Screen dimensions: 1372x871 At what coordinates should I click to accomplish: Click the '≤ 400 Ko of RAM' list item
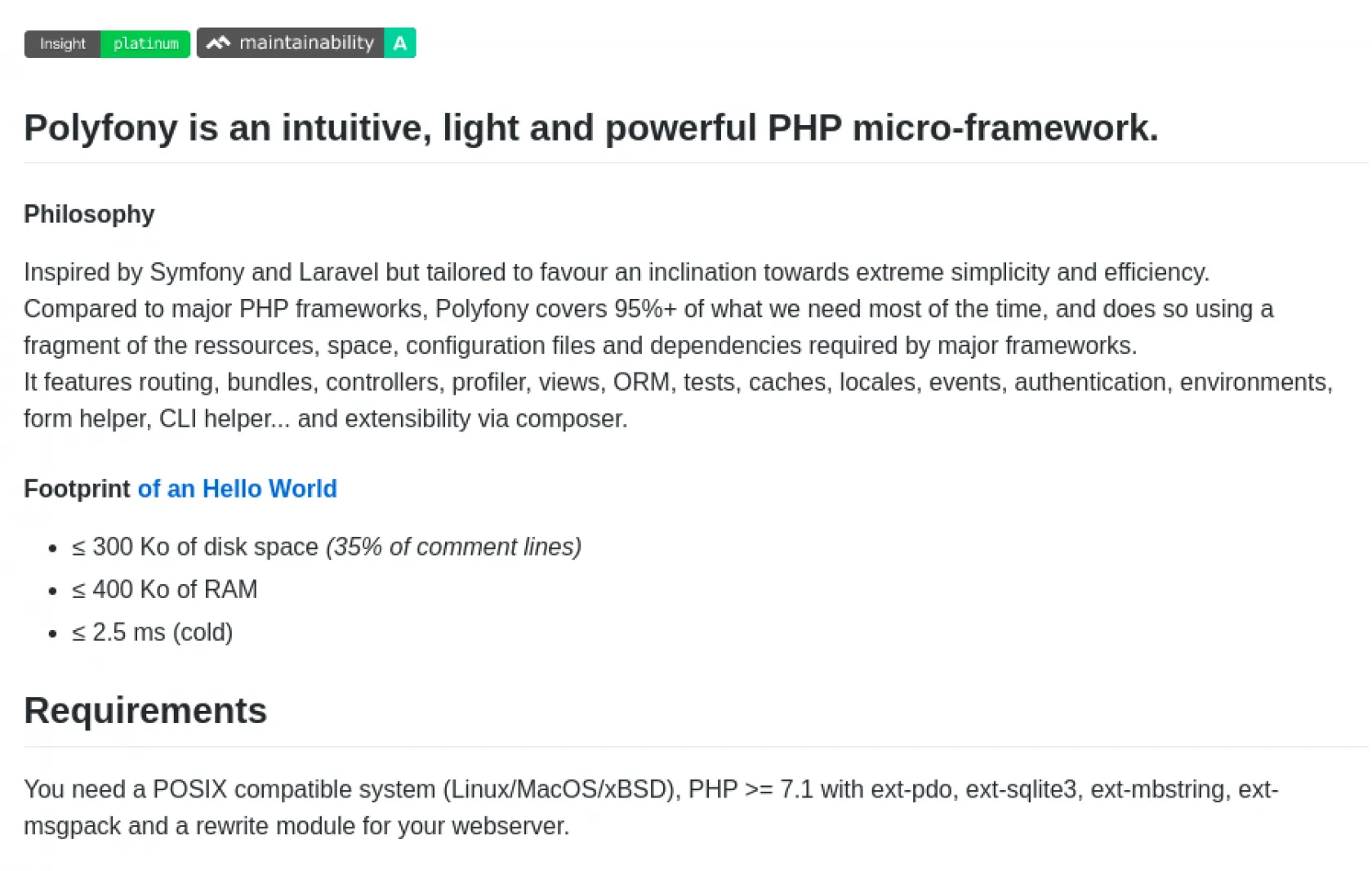pyautogui.click(x=164, y=589)
